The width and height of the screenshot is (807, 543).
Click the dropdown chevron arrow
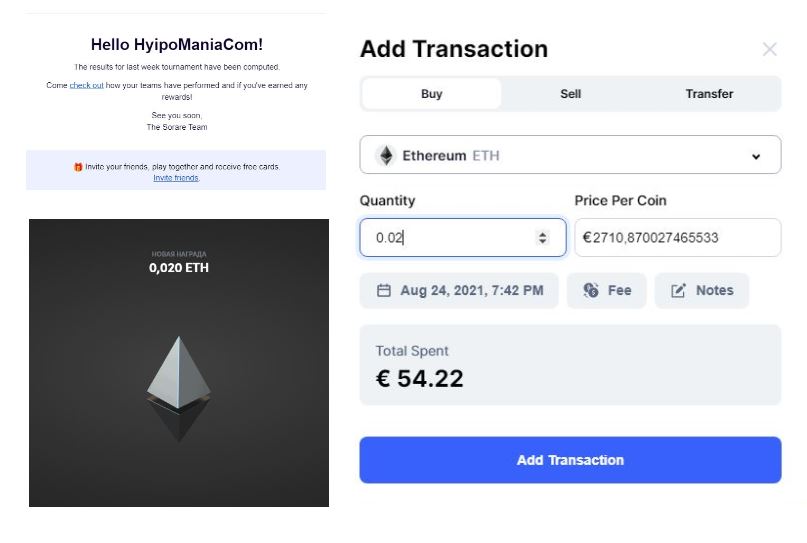pos(756,157)
